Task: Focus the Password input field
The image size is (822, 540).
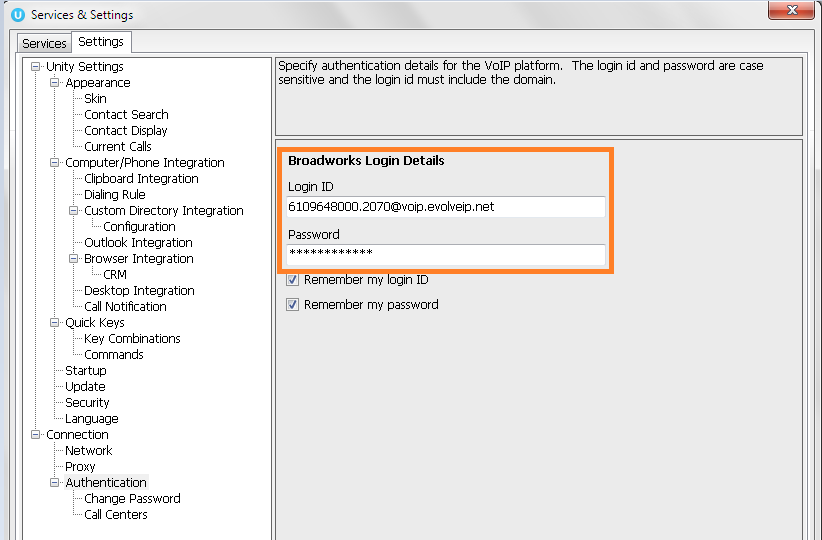Action: (445, 254)
